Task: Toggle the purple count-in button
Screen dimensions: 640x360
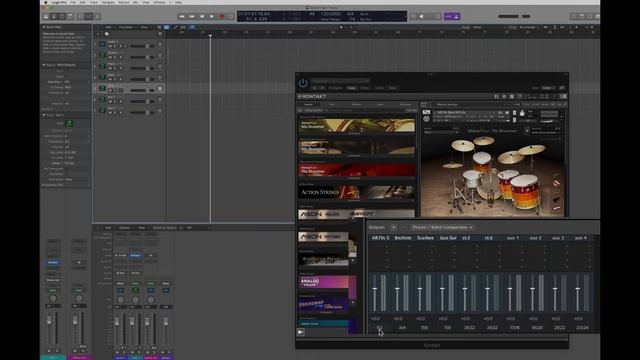Action: 449,16
